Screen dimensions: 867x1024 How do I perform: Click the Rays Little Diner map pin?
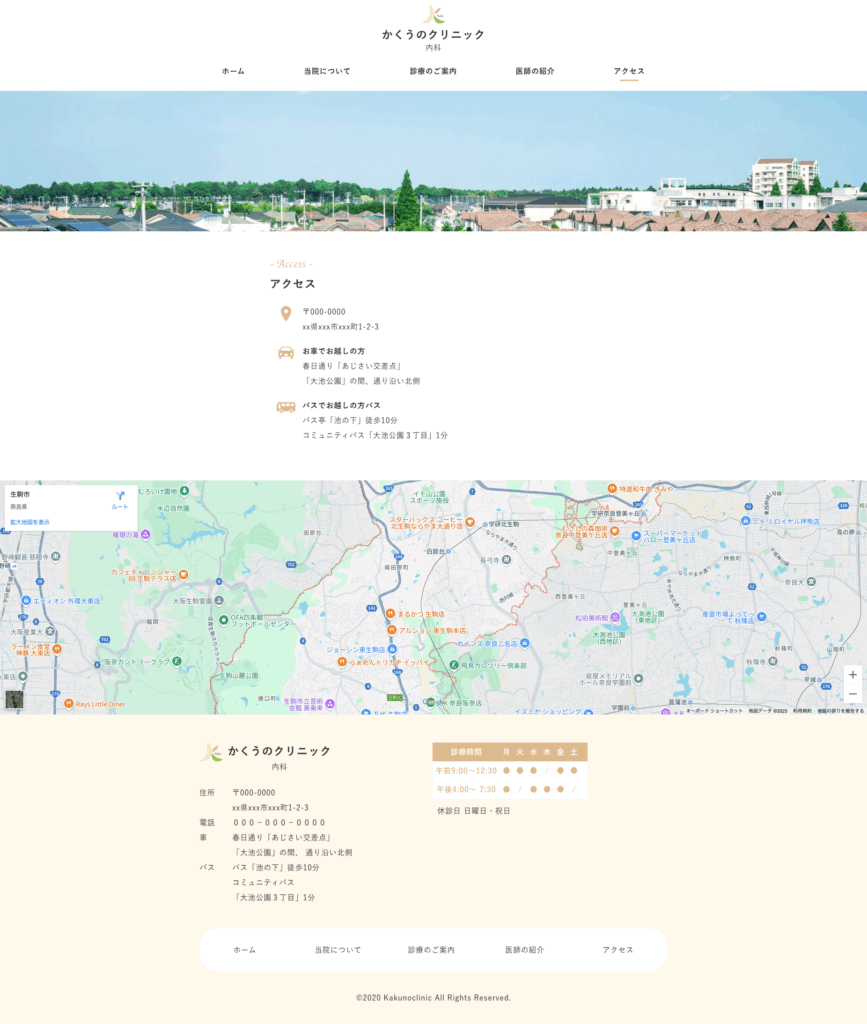point(68,704)
